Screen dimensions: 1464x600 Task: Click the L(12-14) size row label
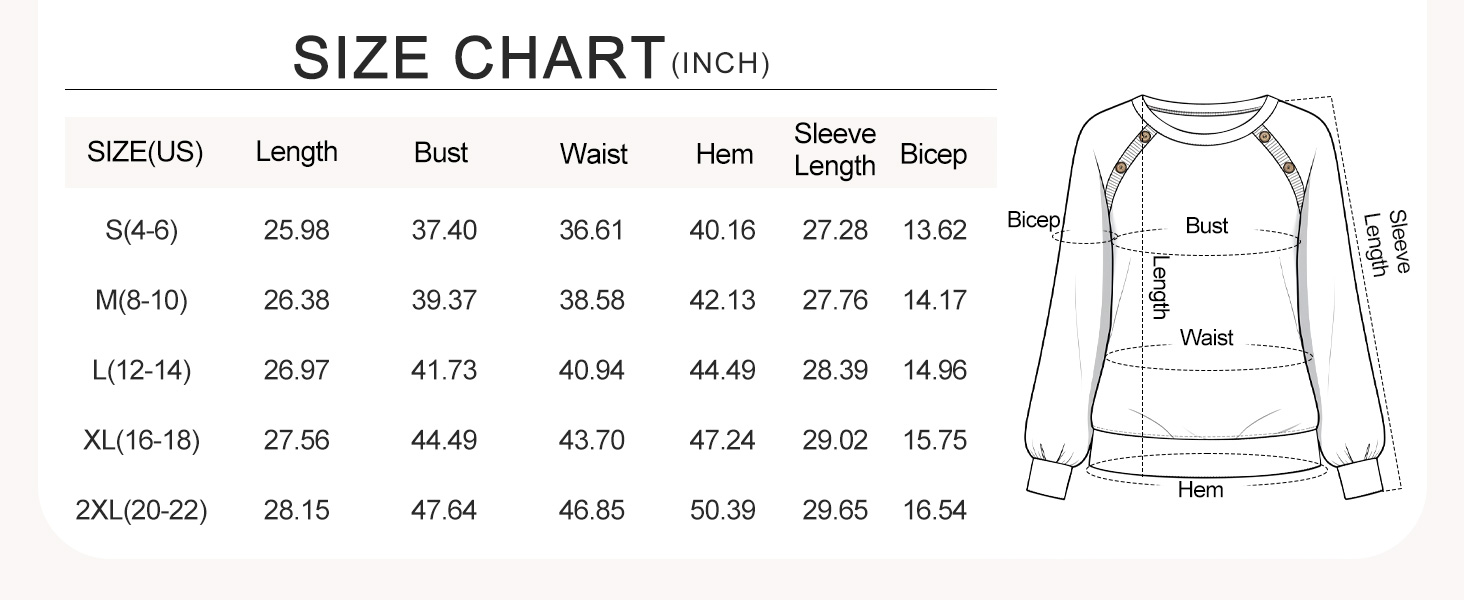tap(141, 370)
